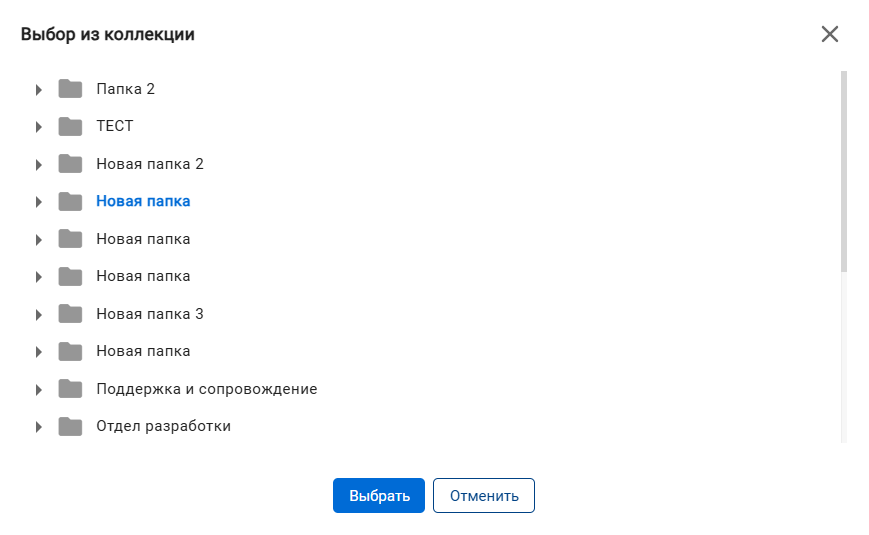The height and width of the screenshot is (535, 869).
Task: Expand the Новая папка 3 arrow
Action: pos(38,314)
